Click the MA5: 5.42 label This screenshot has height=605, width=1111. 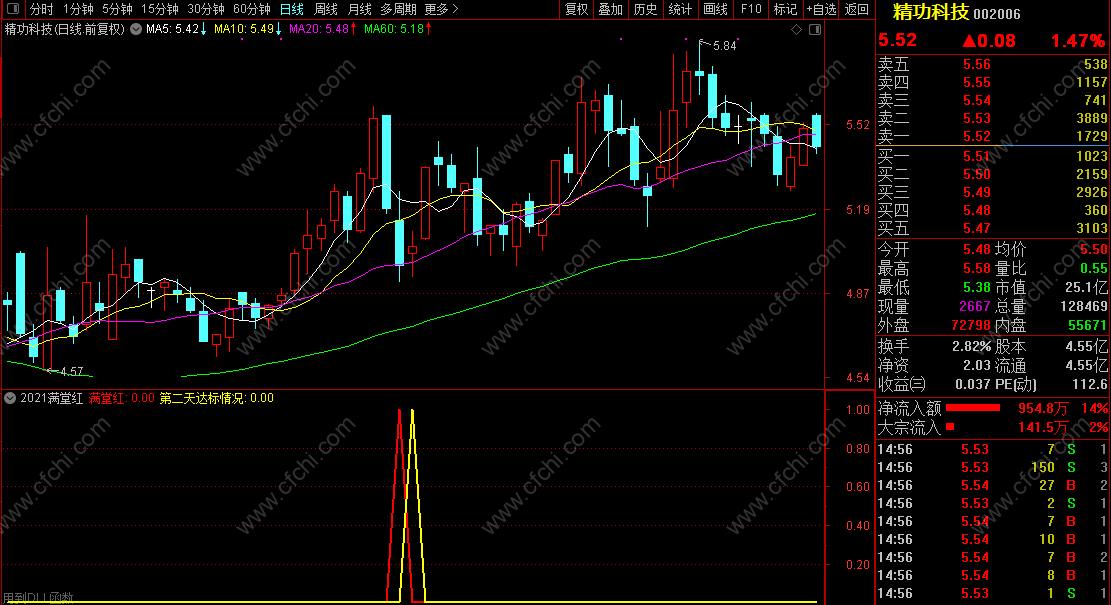(176, 29)
